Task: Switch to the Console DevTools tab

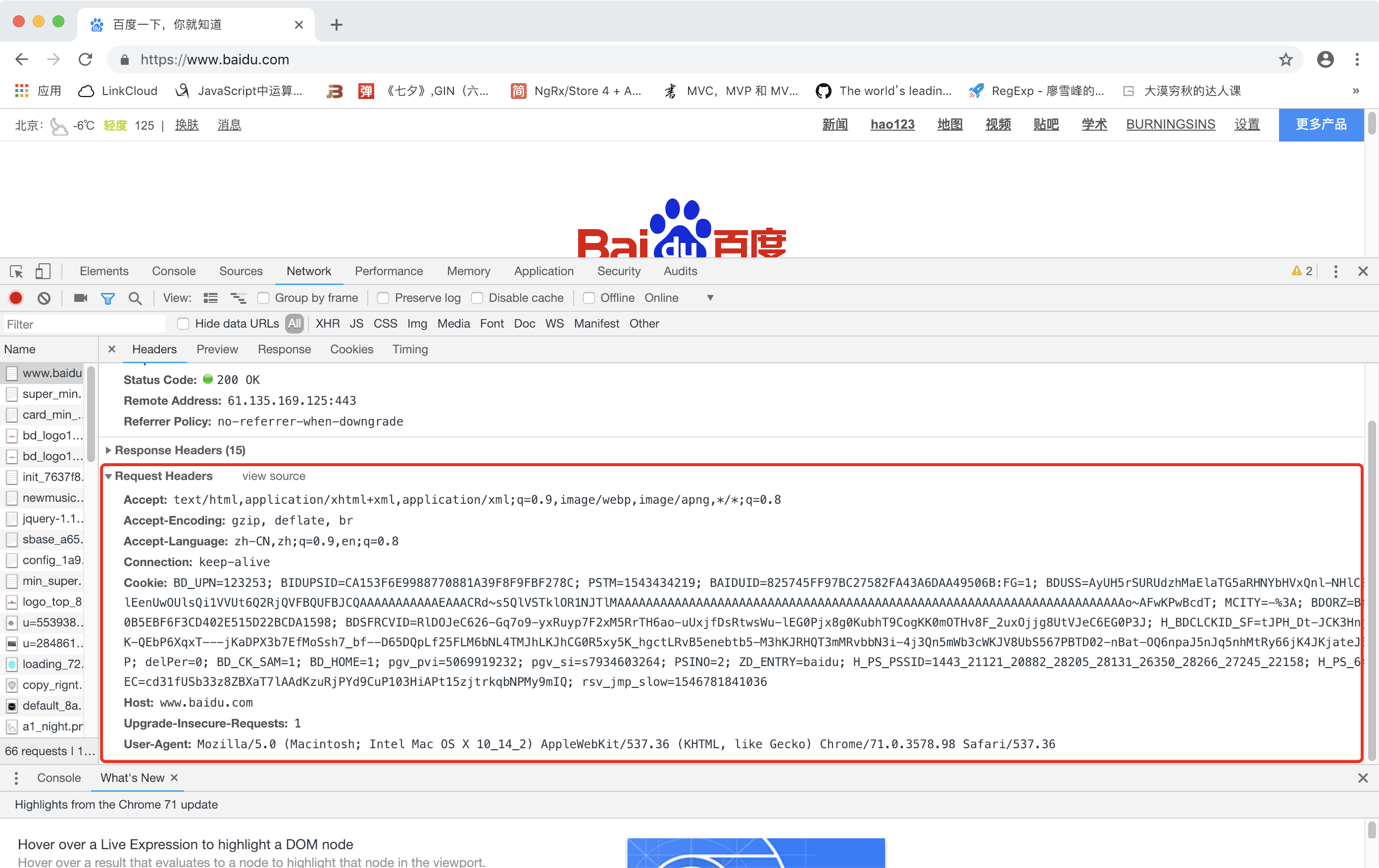Action: point(174,271)
